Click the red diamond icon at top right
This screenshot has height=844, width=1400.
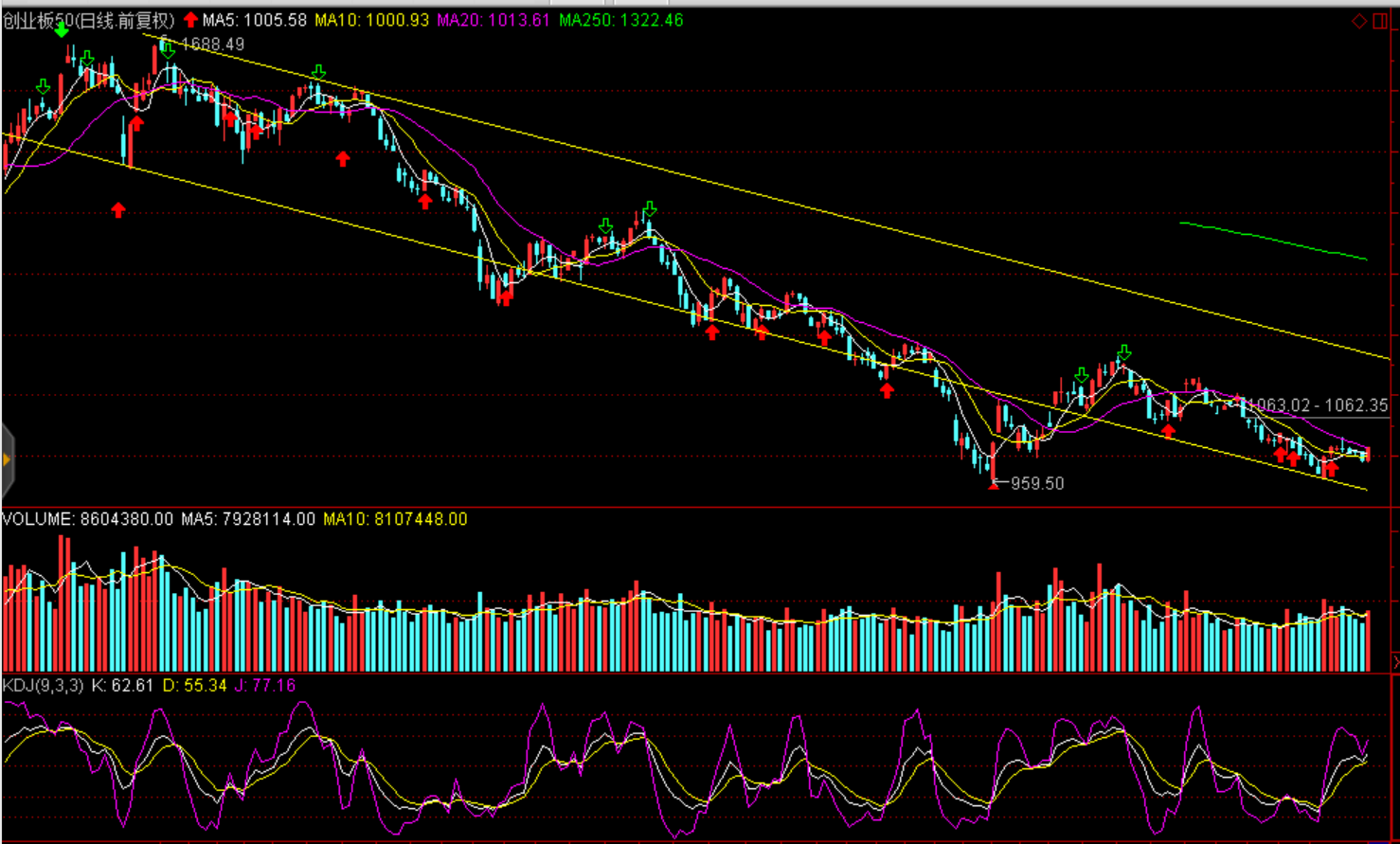coord(1358,21)
